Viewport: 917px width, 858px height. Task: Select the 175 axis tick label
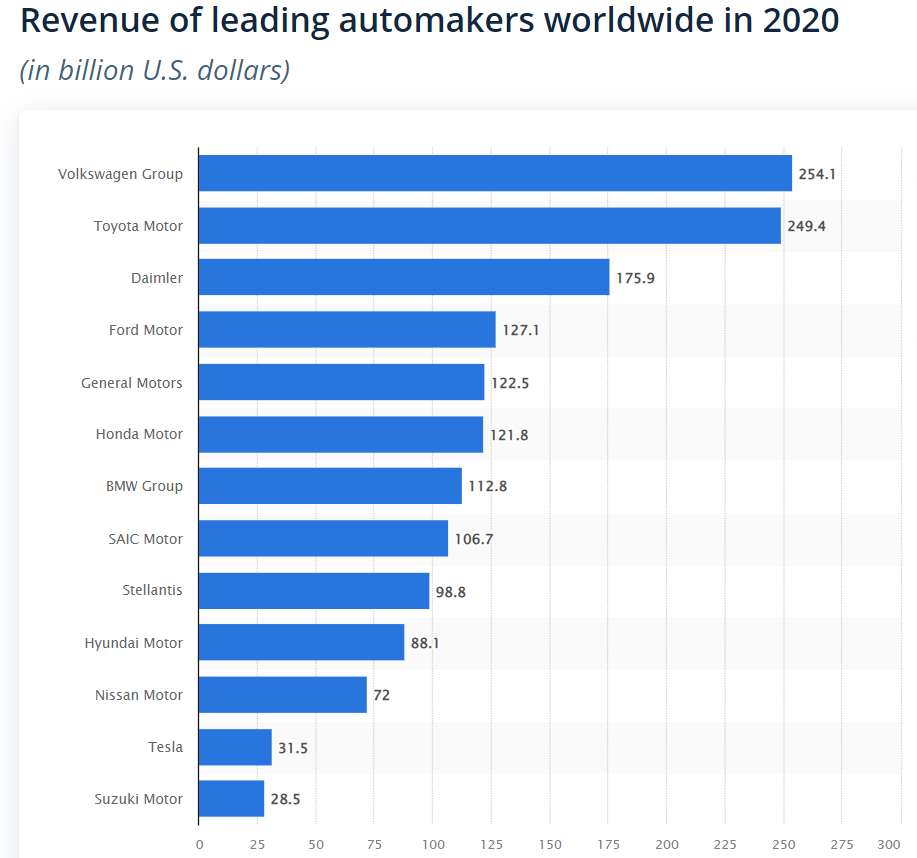(608, 845)
